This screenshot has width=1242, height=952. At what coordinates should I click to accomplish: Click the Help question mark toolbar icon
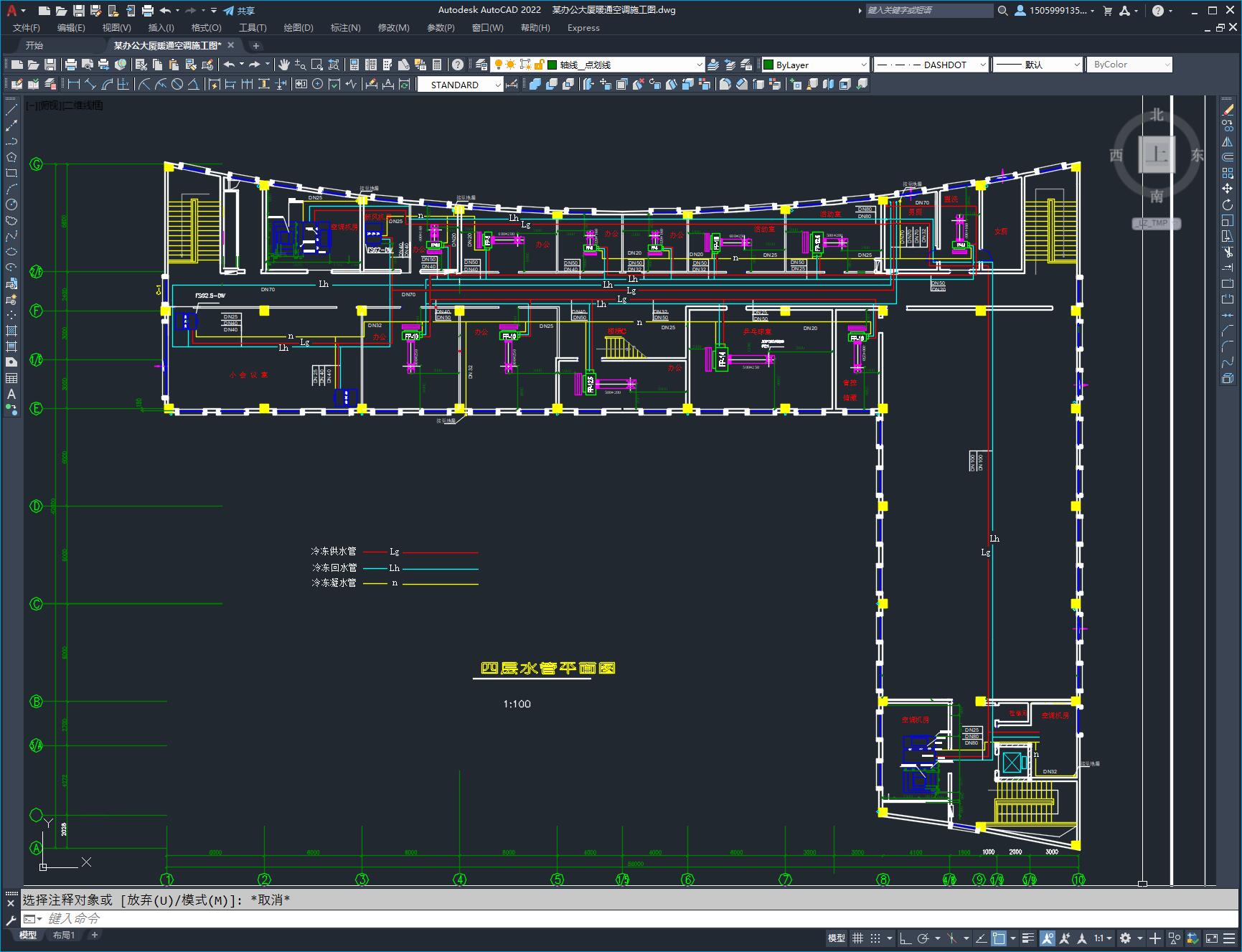[458, 65]
